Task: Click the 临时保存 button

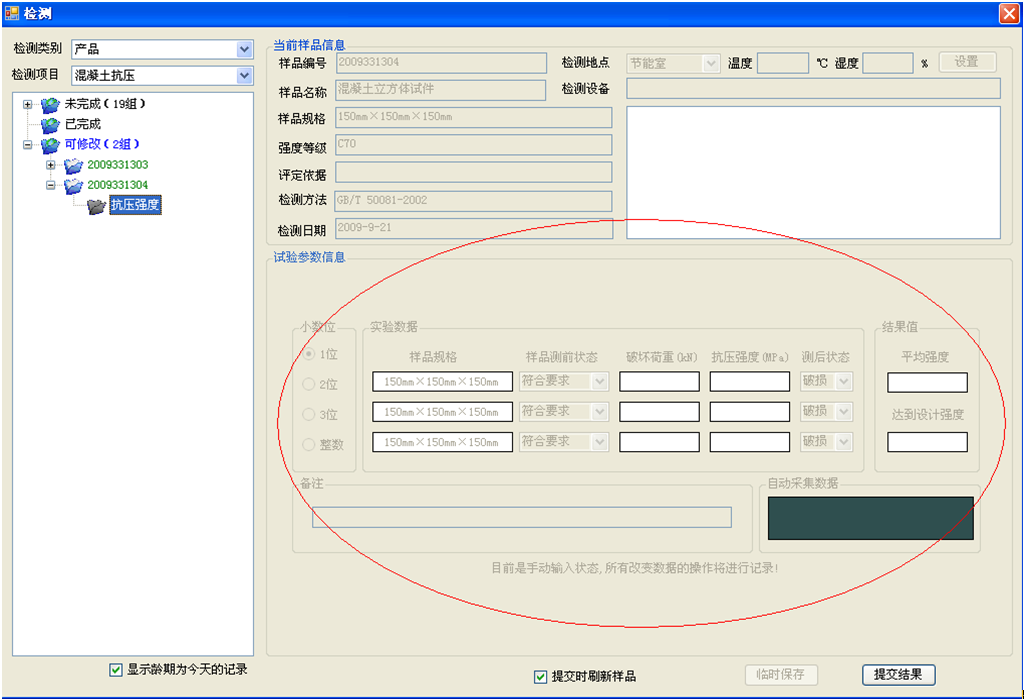Action: (x=781, y=675)
